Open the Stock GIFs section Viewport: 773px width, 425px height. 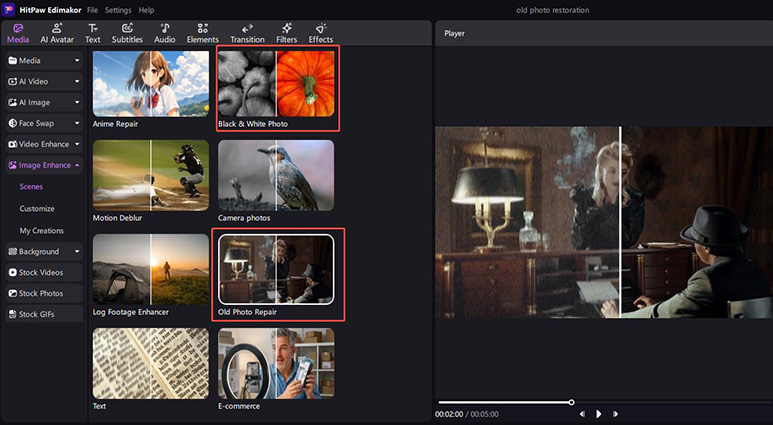(44, 314)
